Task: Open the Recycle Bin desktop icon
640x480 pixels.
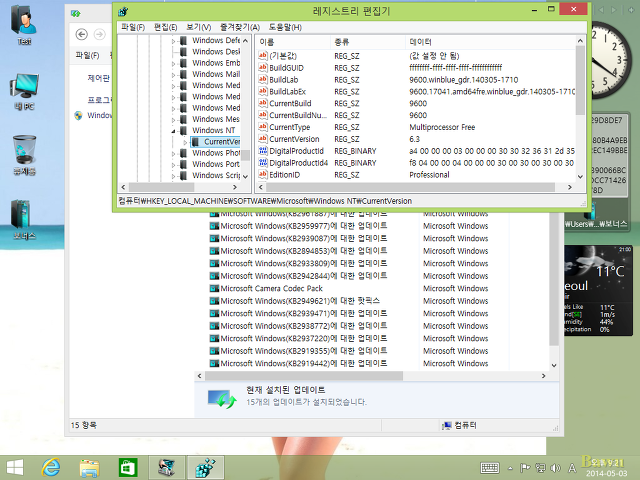Action: (x=24, y=153)
